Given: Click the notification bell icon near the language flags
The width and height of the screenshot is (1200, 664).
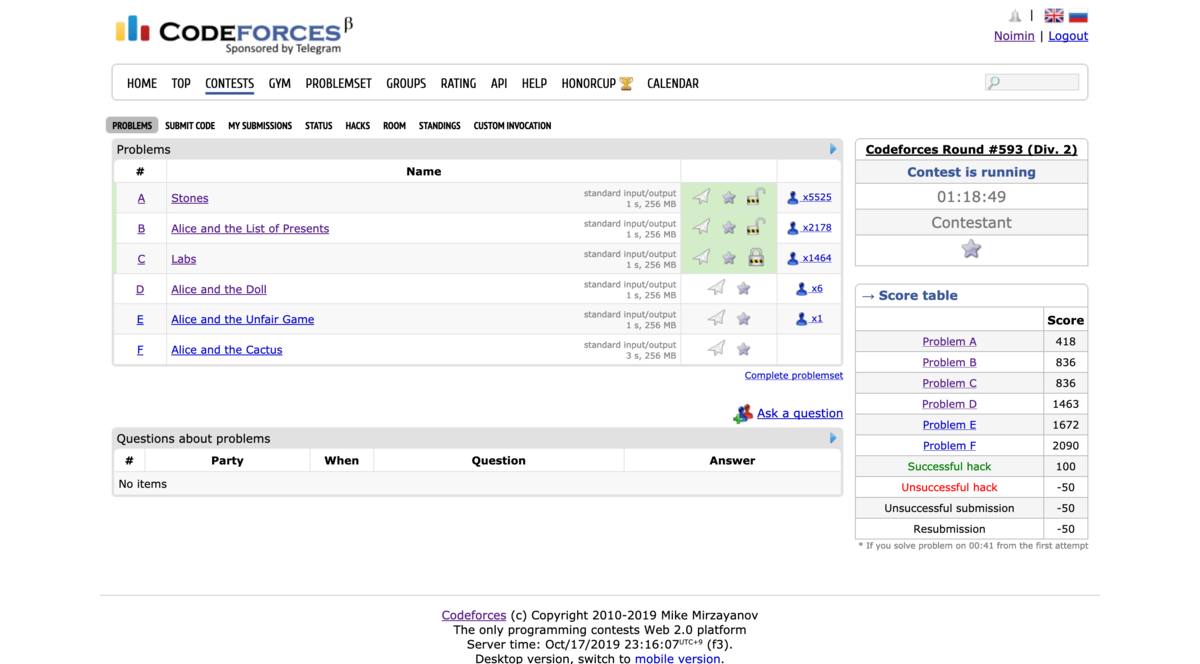Looking at the screenshot, I should 1015,16.
